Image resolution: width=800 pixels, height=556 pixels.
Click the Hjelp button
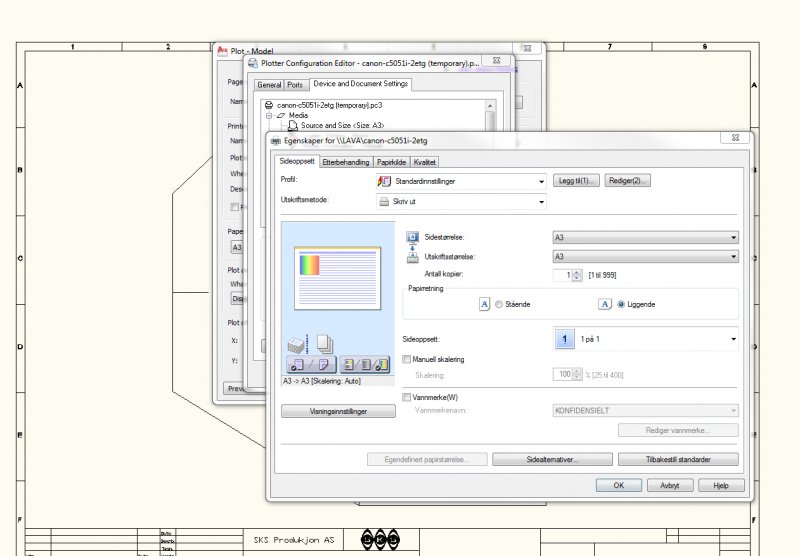click(721, 486)
